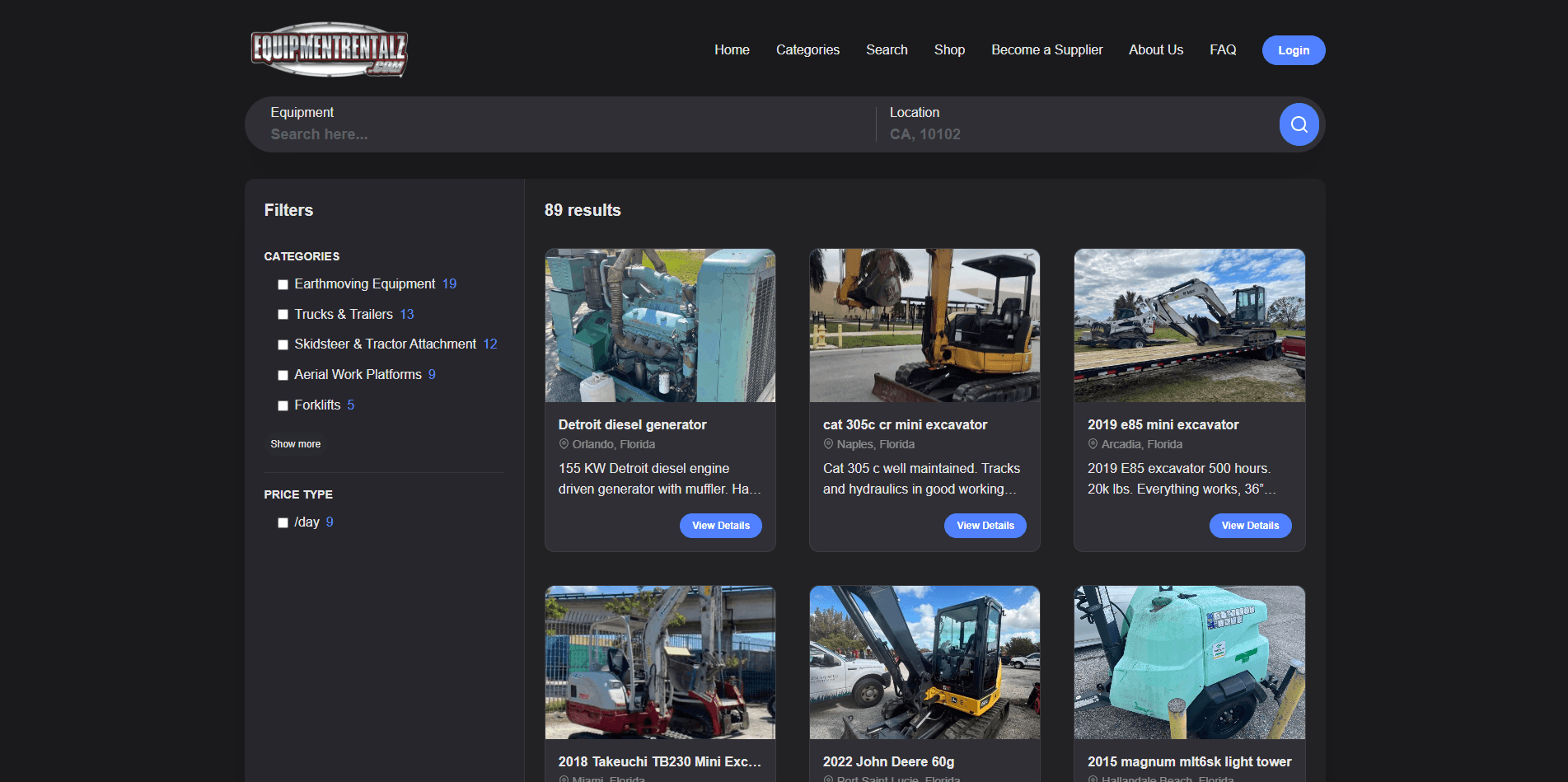Click the Naples, Florida location text

click(876, 444)
